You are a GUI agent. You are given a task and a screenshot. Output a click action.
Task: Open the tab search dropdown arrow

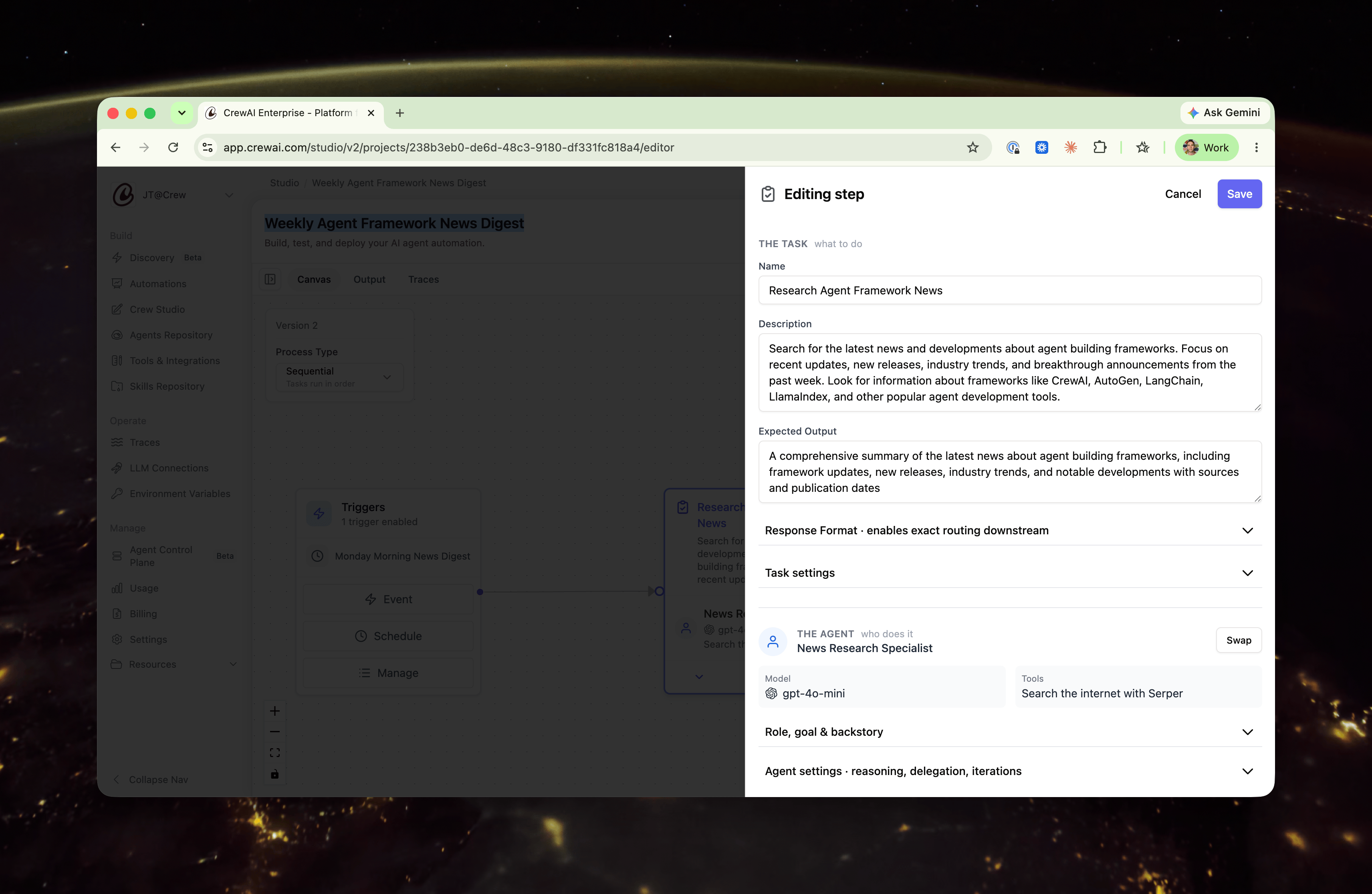coord(182,113)
